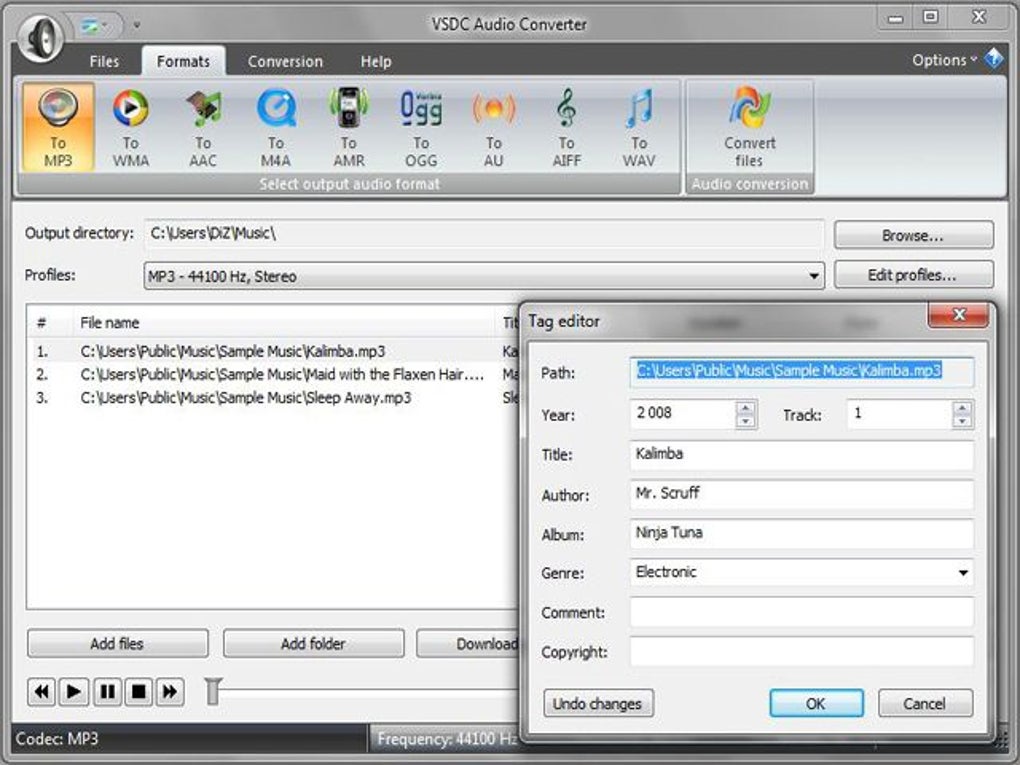Choose the To AMR format icon
This screenshot has width=1020, height=765.
[349, 128]
